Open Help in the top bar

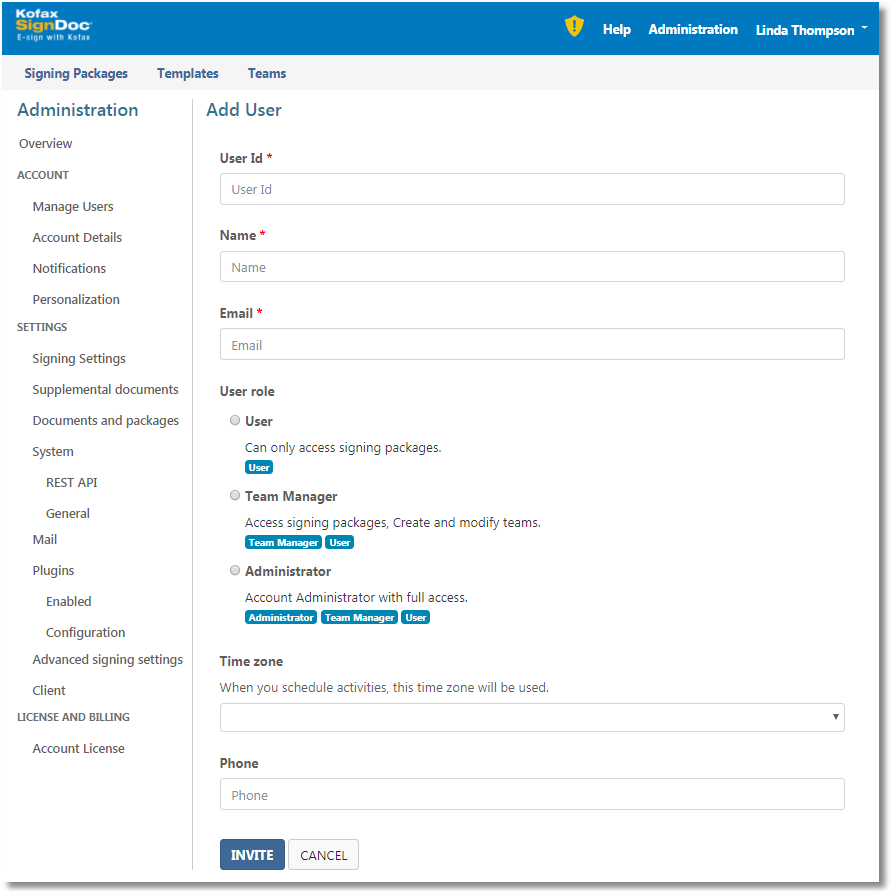tap(616, 30)
